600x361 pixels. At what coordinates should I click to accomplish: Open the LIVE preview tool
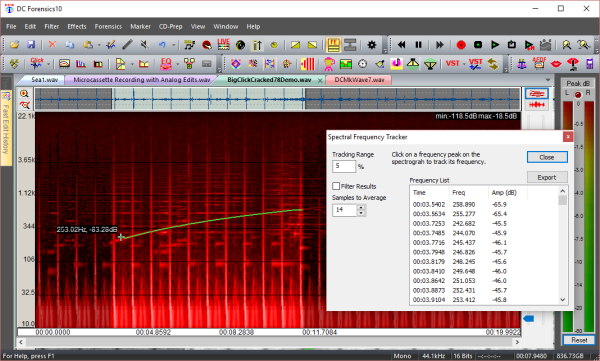[223, 44]
